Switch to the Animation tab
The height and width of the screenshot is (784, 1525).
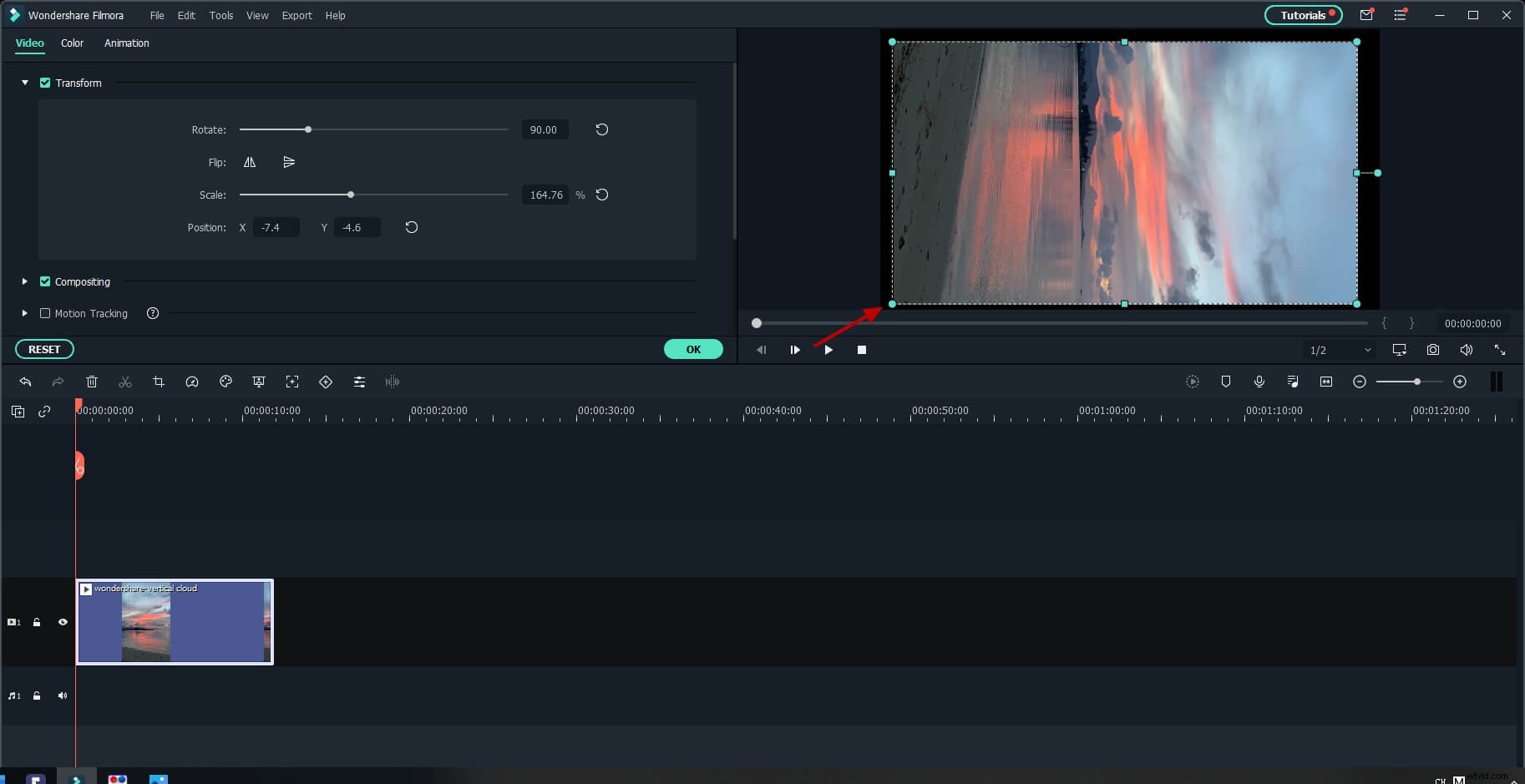(126, 43)
